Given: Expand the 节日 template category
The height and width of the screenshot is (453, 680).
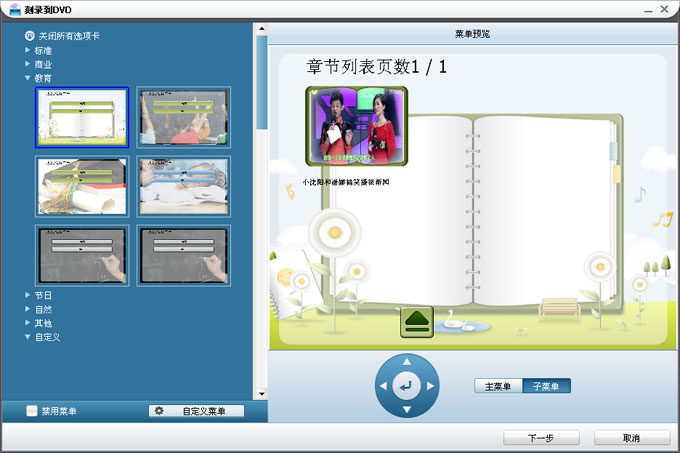Looking at the screenshot, I should click(28, 295).
